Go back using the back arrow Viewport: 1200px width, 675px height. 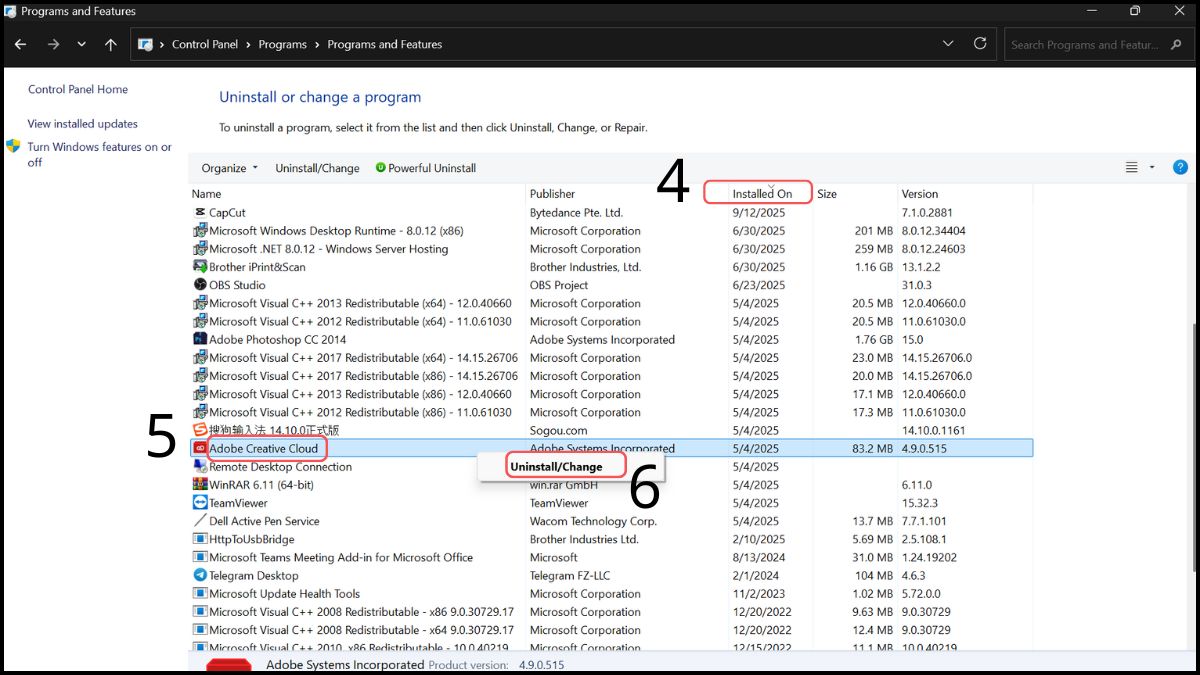(x=20, y=44)
